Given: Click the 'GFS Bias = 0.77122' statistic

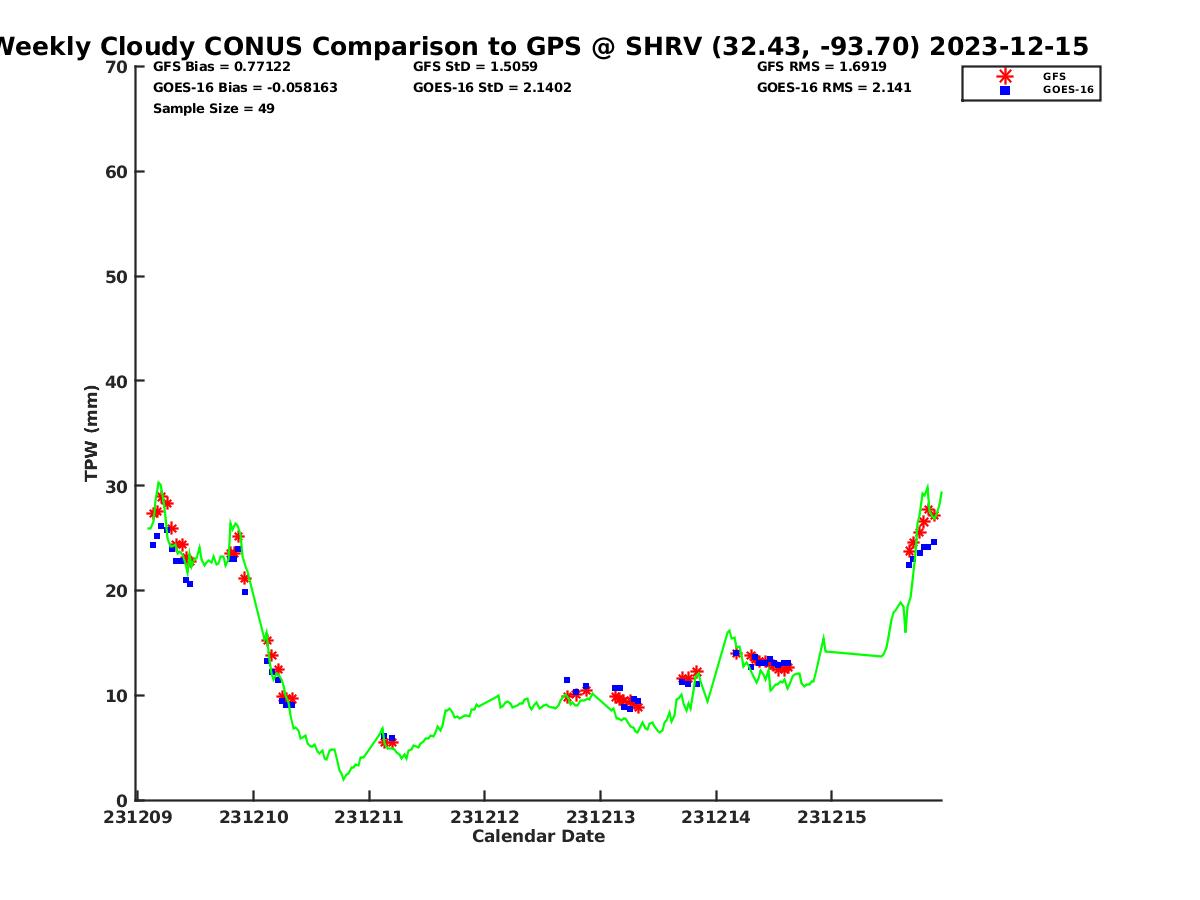Looking at the screenshot, I should (x=222, y=67).
